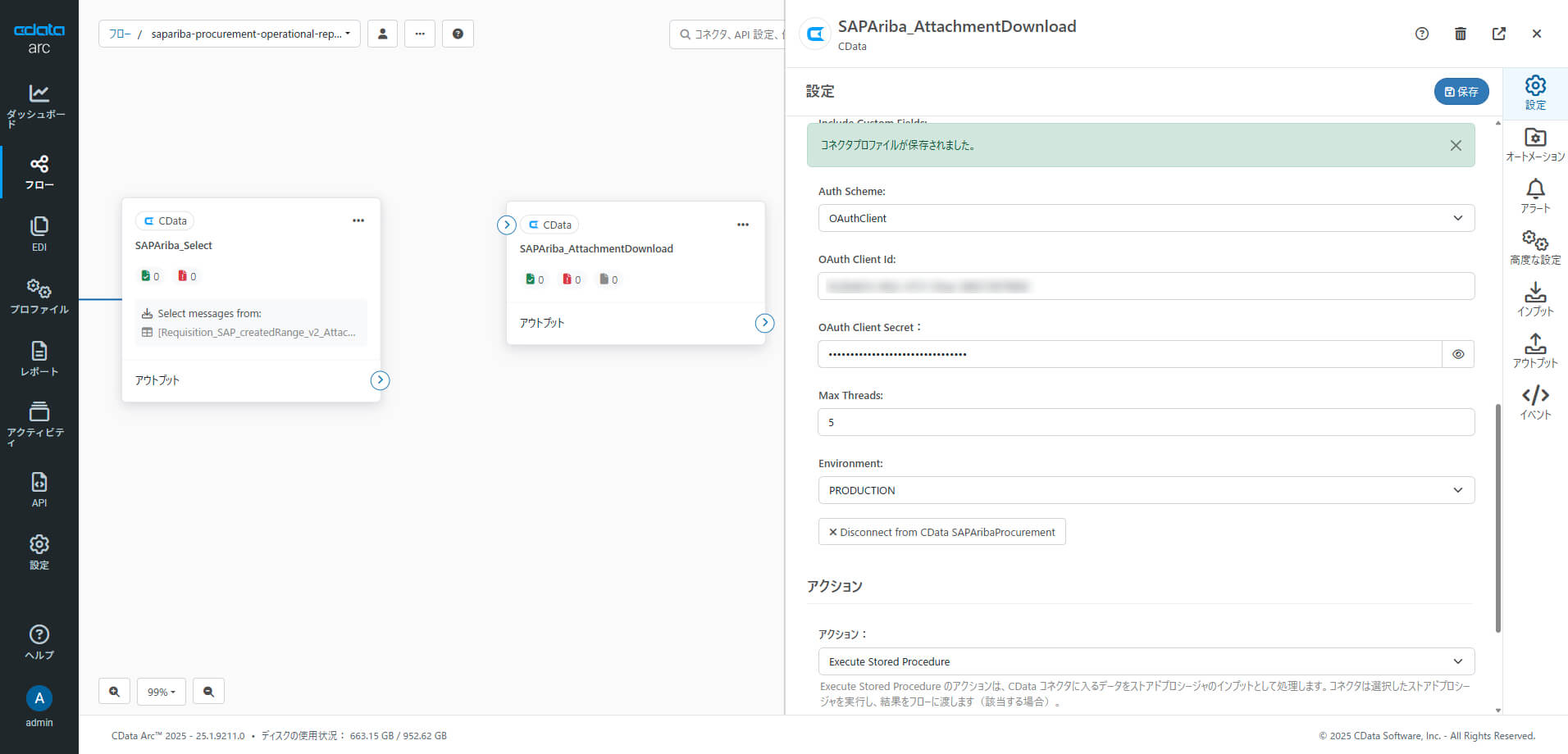Open the ヘルプ help item
This screenshot has width=1568, height=754.
[39, 643]
